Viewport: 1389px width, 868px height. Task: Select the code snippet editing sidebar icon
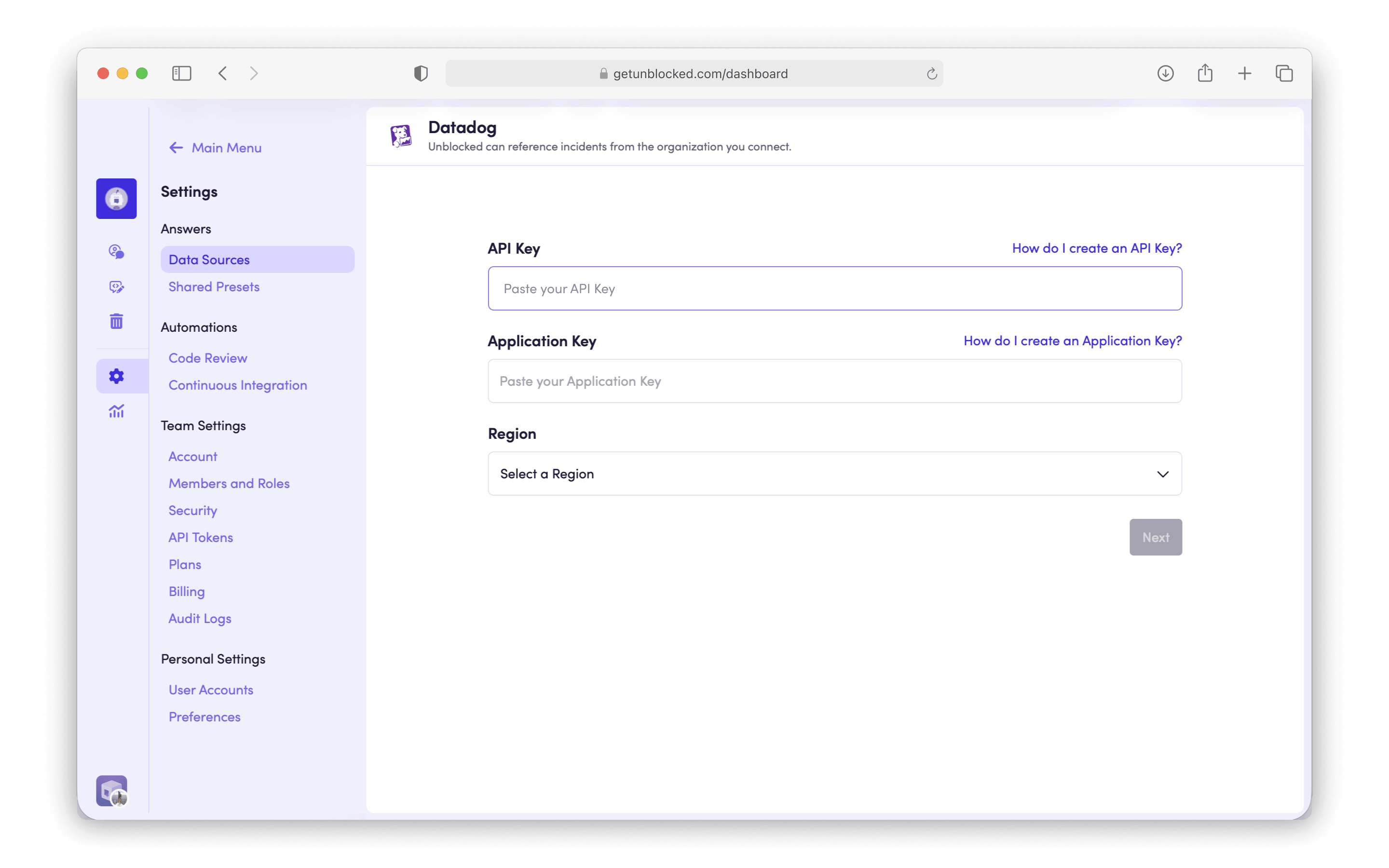click(x=116, y=286)
